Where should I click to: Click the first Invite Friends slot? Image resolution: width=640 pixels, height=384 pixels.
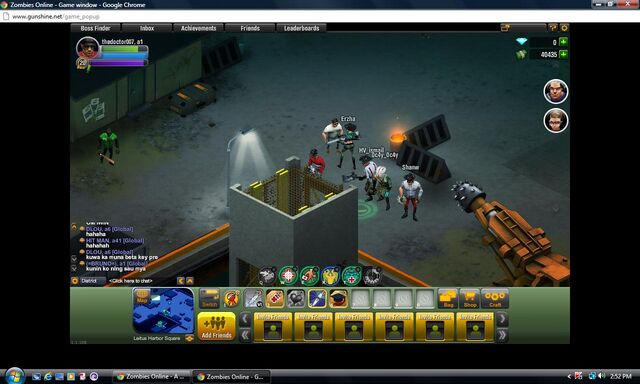coord(273,327)
